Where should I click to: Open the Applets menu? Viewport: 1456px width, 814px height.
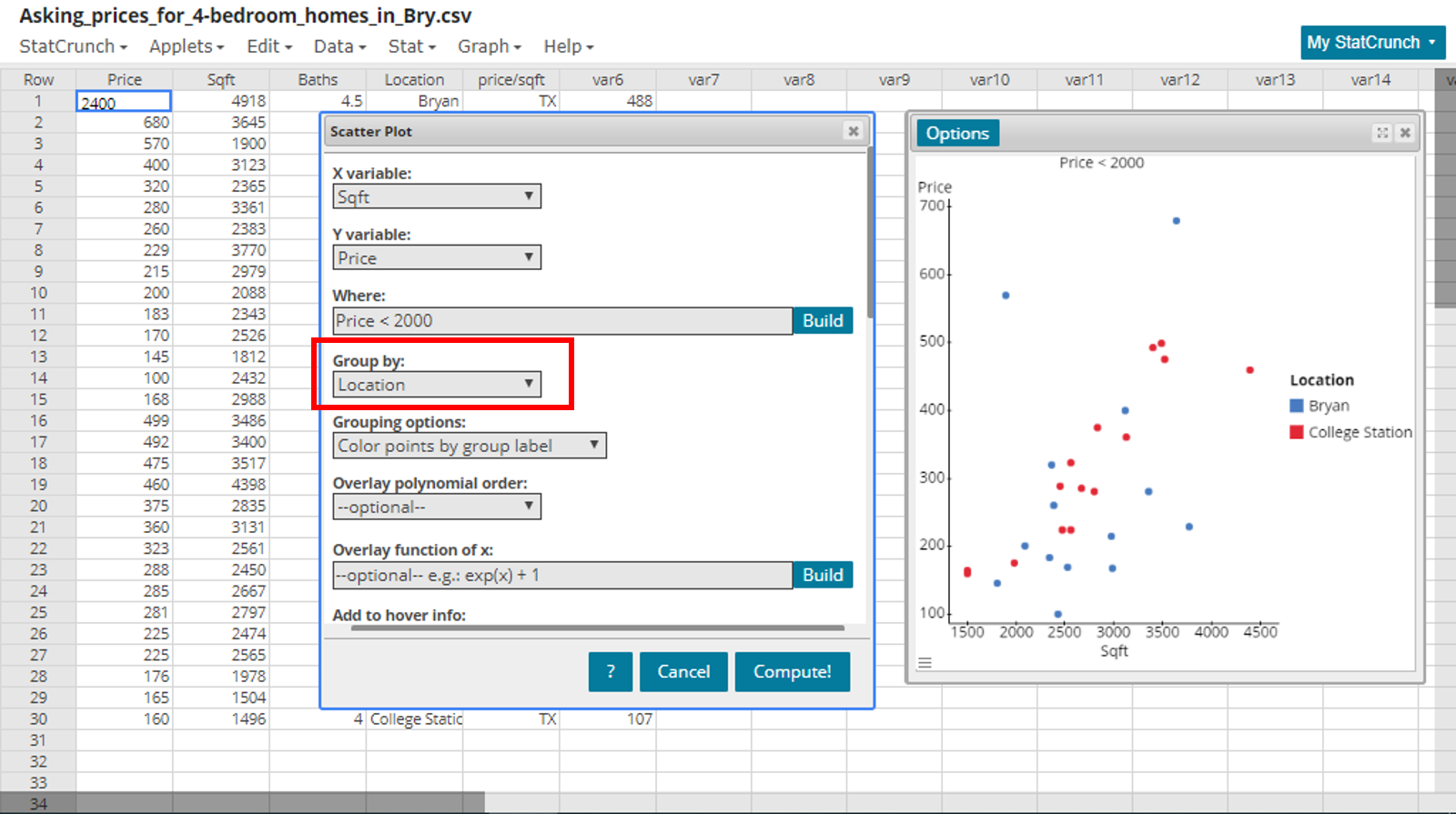[x=186, y=46]
